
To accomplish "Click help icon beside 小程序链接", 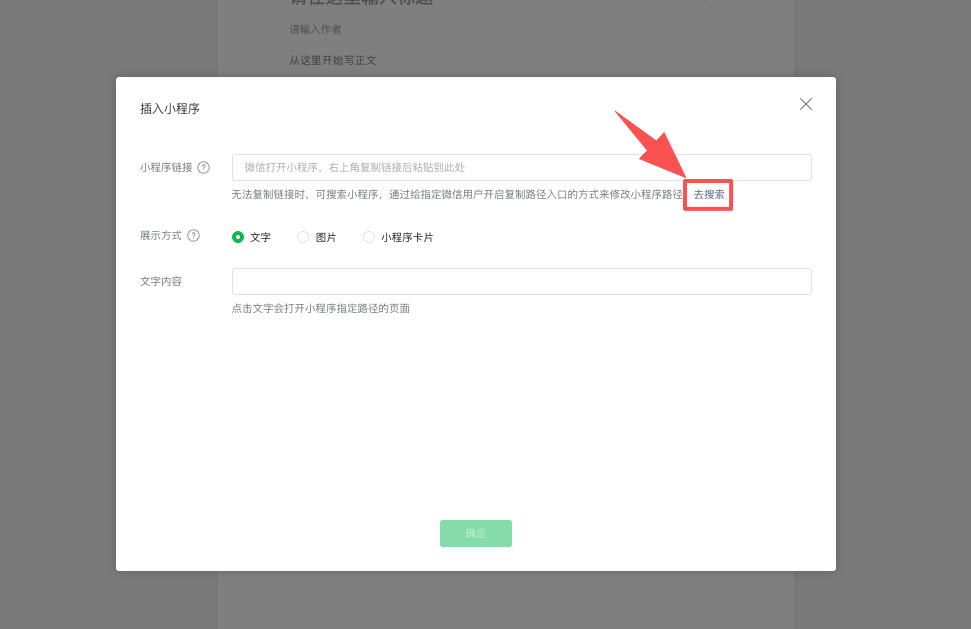I will (204, 168).
